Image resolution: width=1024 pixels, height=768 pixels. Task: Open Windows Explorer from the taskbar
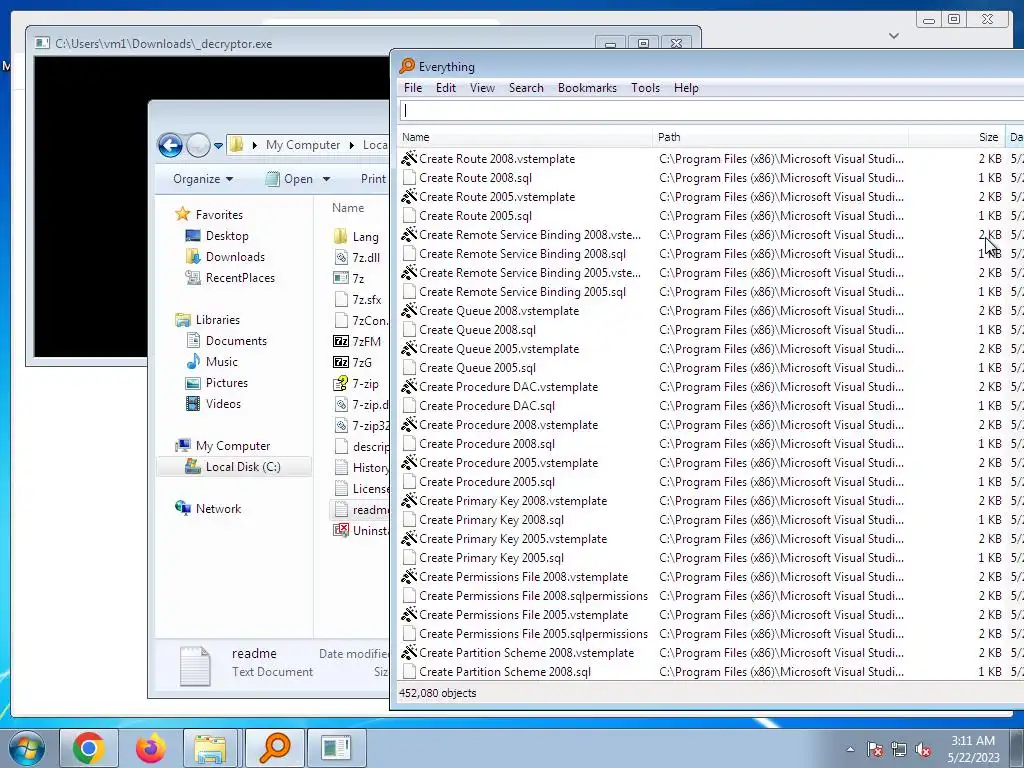[210, 748]
